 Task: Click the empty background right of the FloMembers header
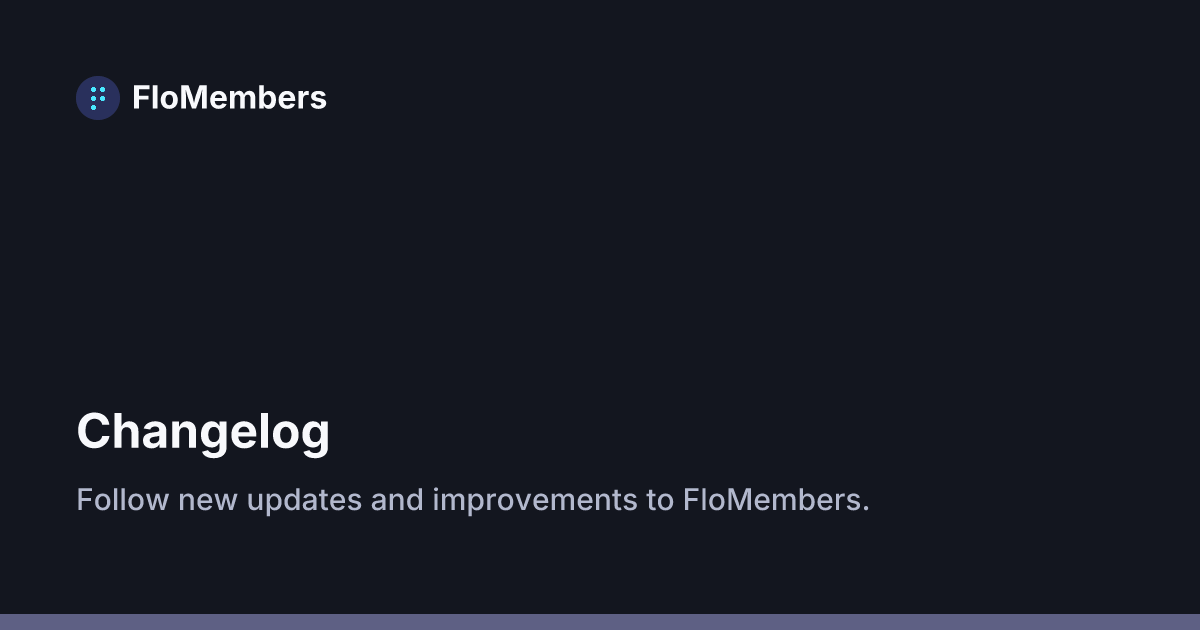[x=750, y=98]
